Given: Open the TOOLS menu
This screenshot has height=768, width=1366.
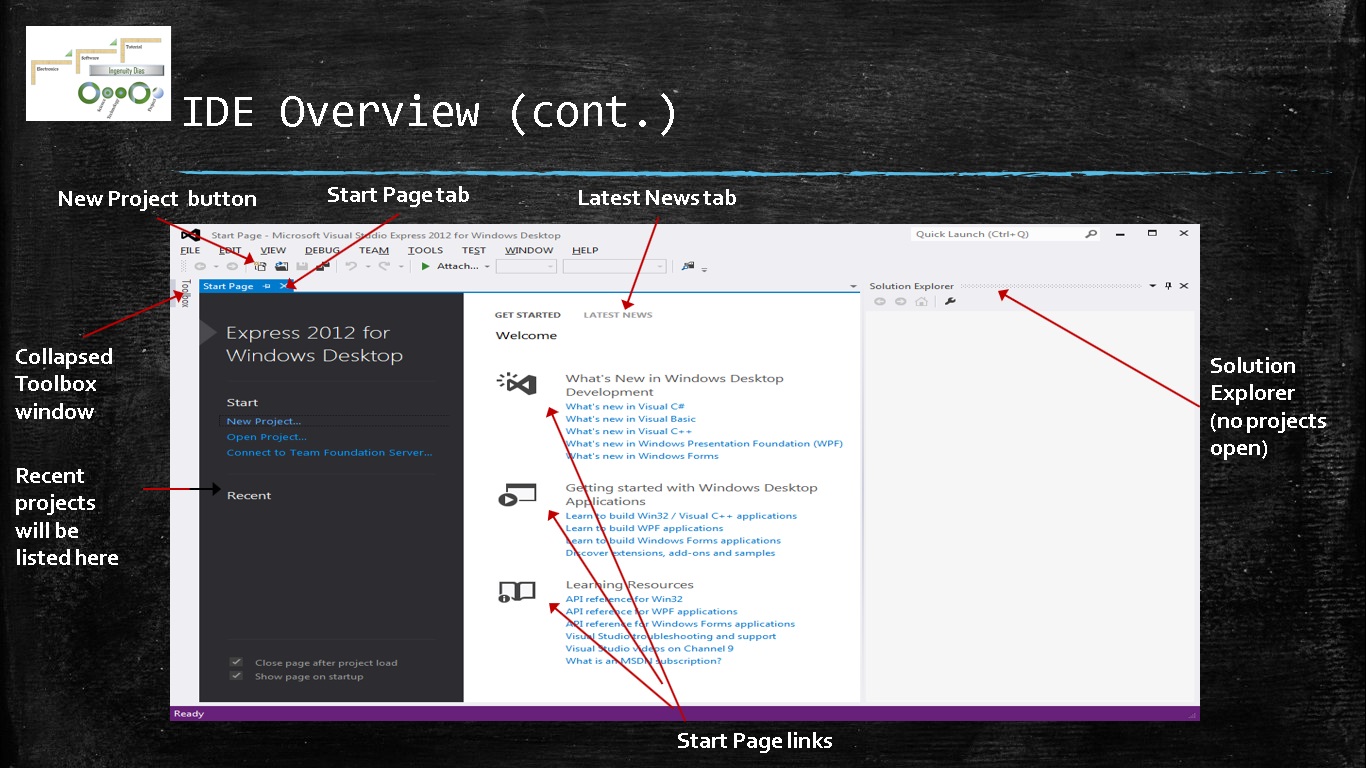Looking at the screenshot, I should (x=425, y=250).
